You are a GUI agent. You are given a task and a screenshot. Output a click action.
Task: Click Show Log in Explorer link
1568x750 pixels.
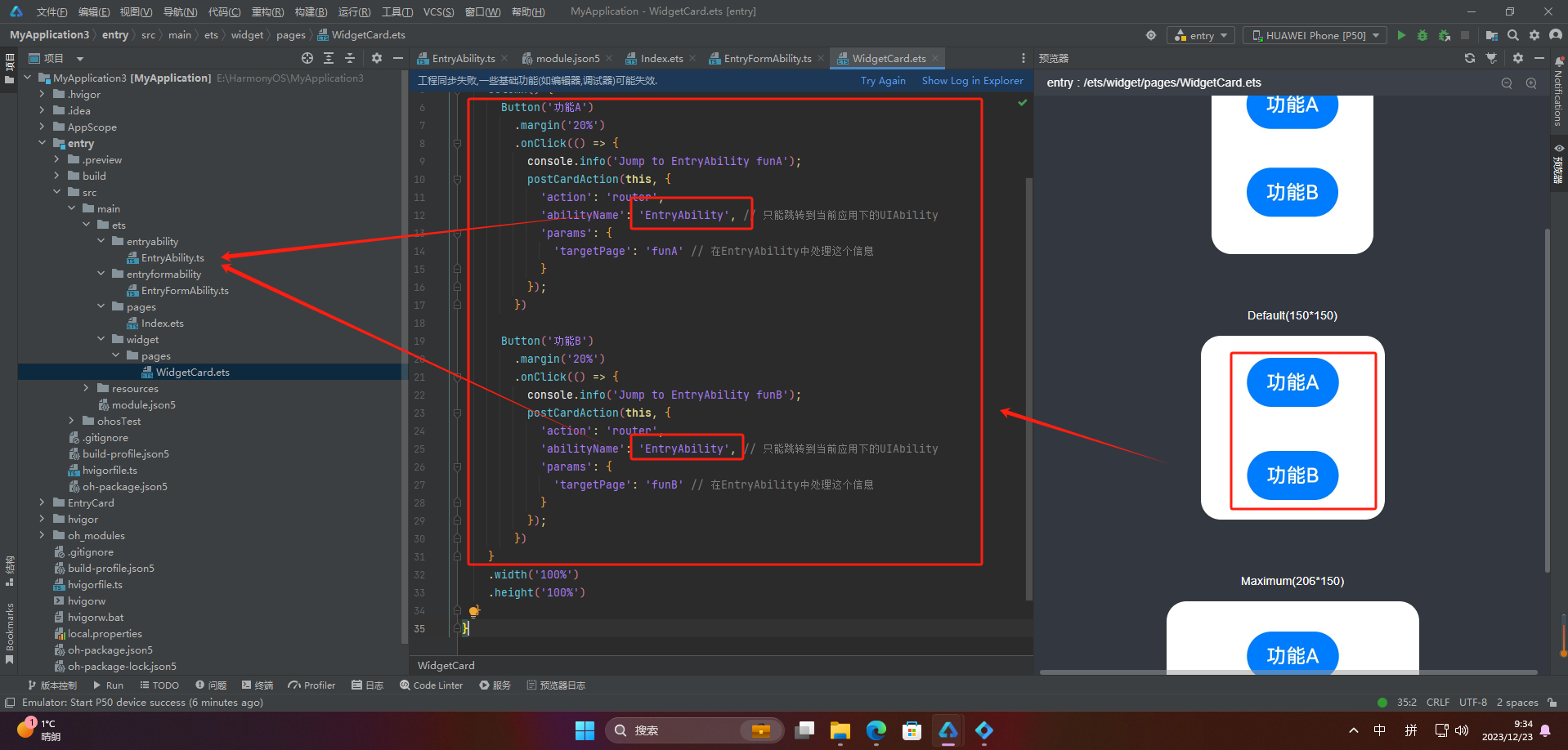click(x=972, y=81)
